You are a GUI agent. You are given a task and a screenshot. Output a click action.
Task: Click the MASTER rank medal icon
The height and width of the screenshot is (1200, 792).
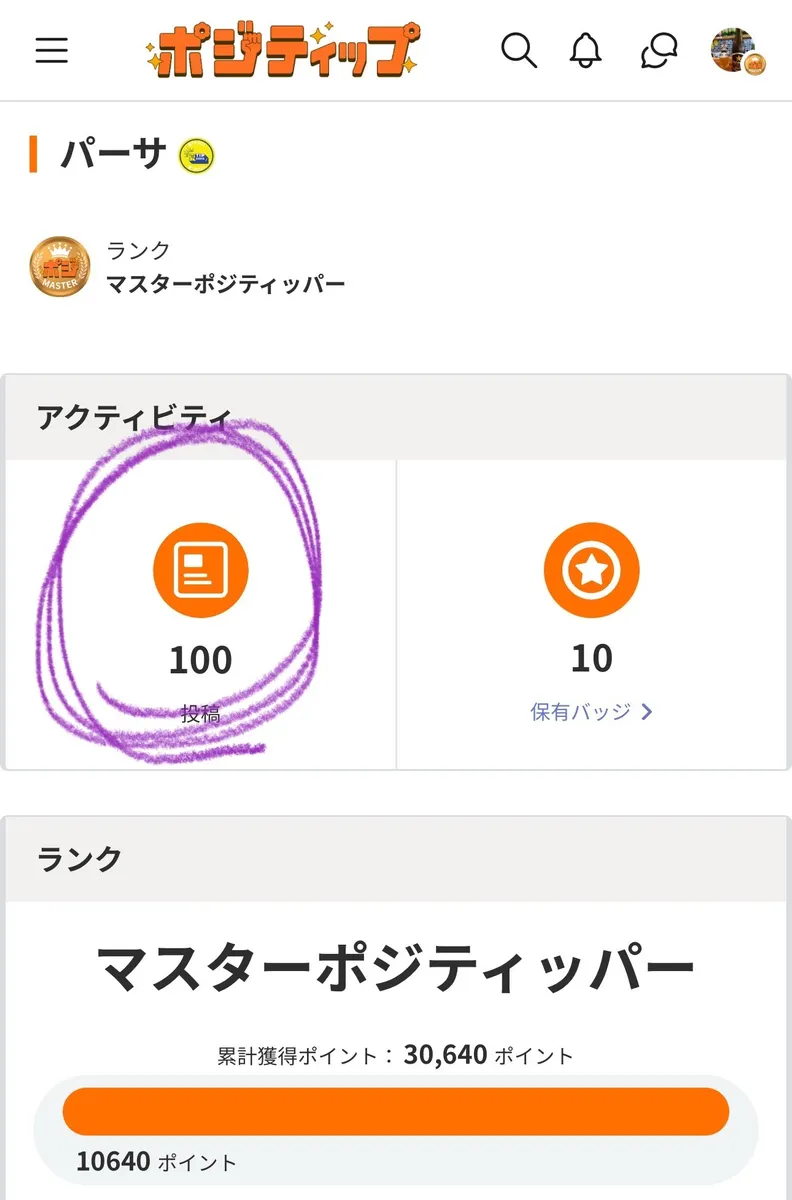click(x=59, y=267)
